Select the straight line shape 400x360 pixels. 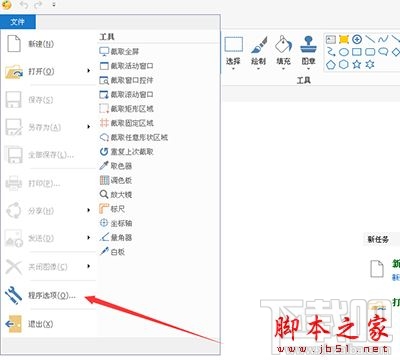pos(370,39)
